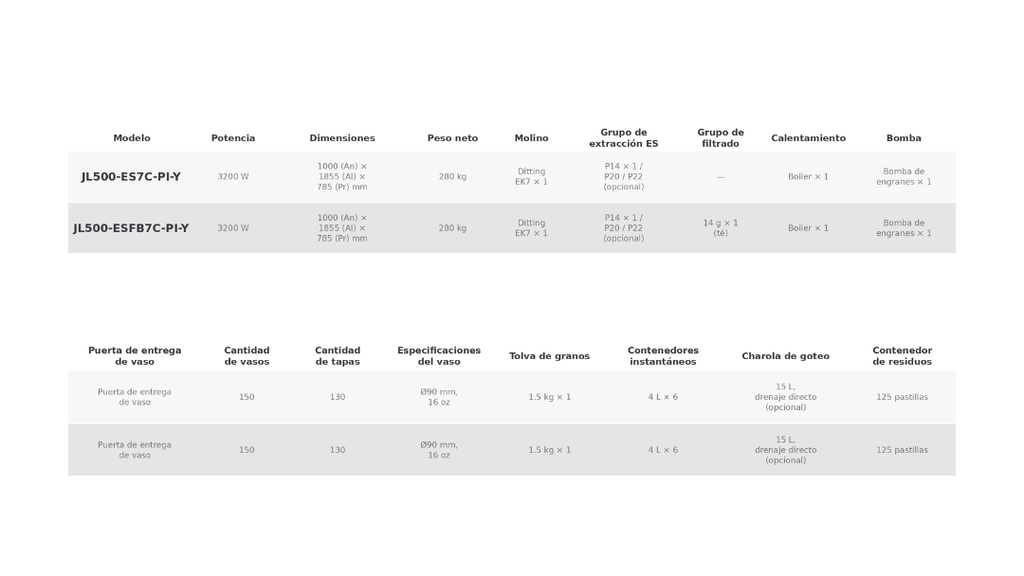Viewport: 1024px width, 576px height.
Task: Click the Grupo de extracción ES header
Action: coord(624,138)
